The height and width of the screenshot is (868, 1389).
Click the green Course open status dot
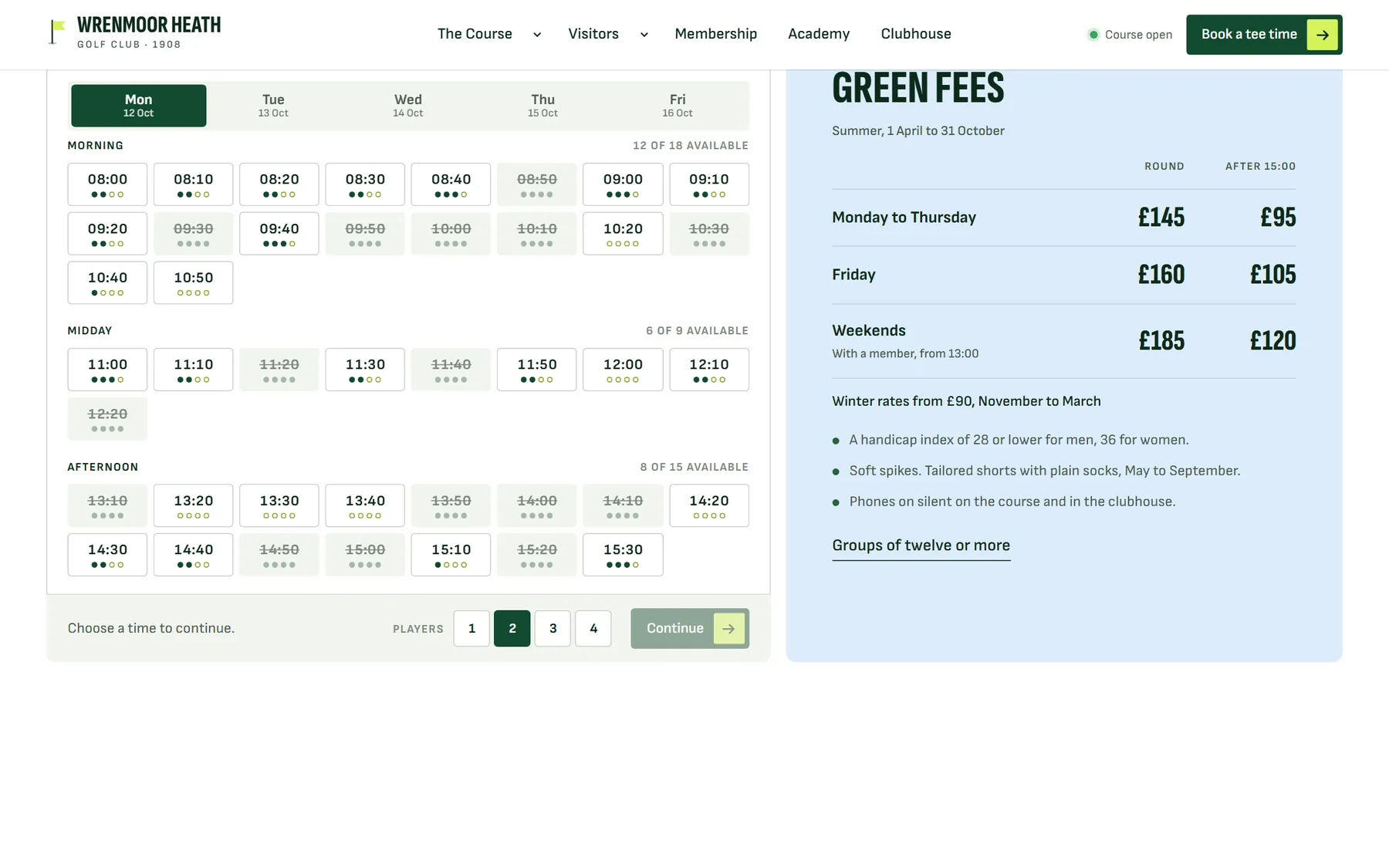tap(1093, 35)
